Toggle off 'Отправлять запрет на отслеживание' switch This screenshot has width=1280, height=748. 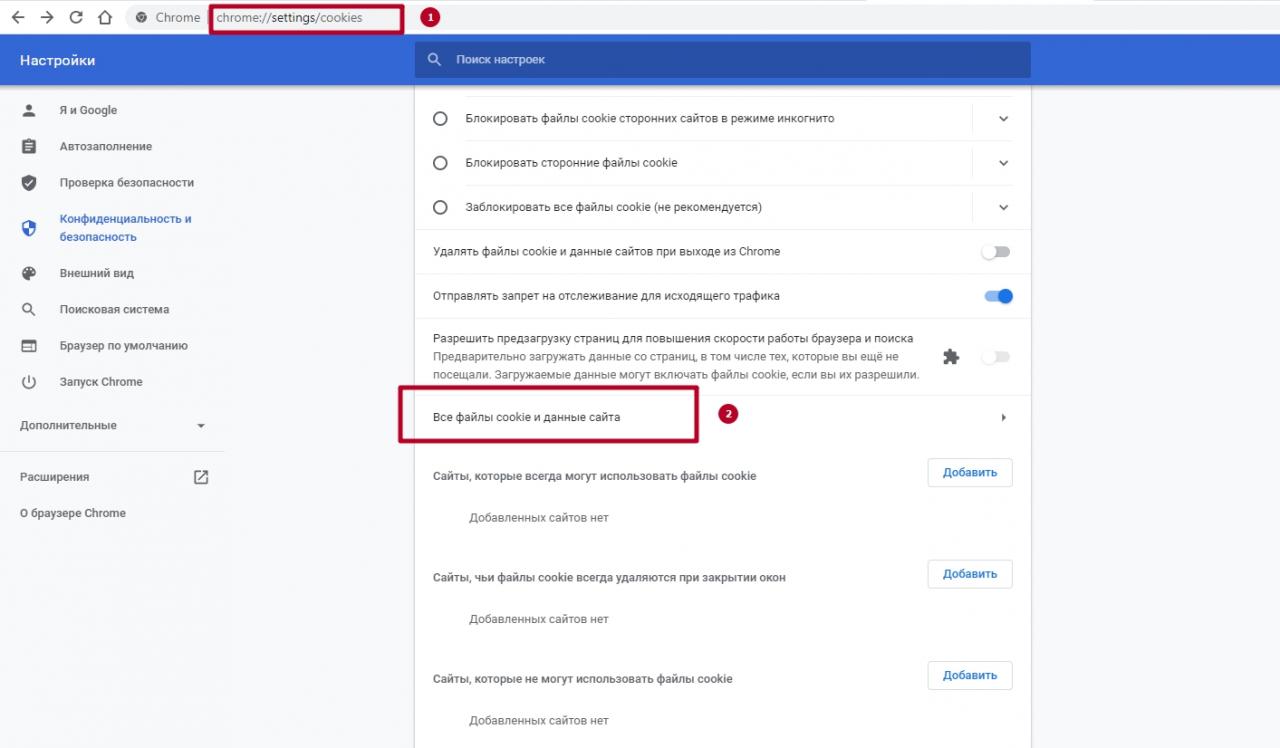point(995,296)
